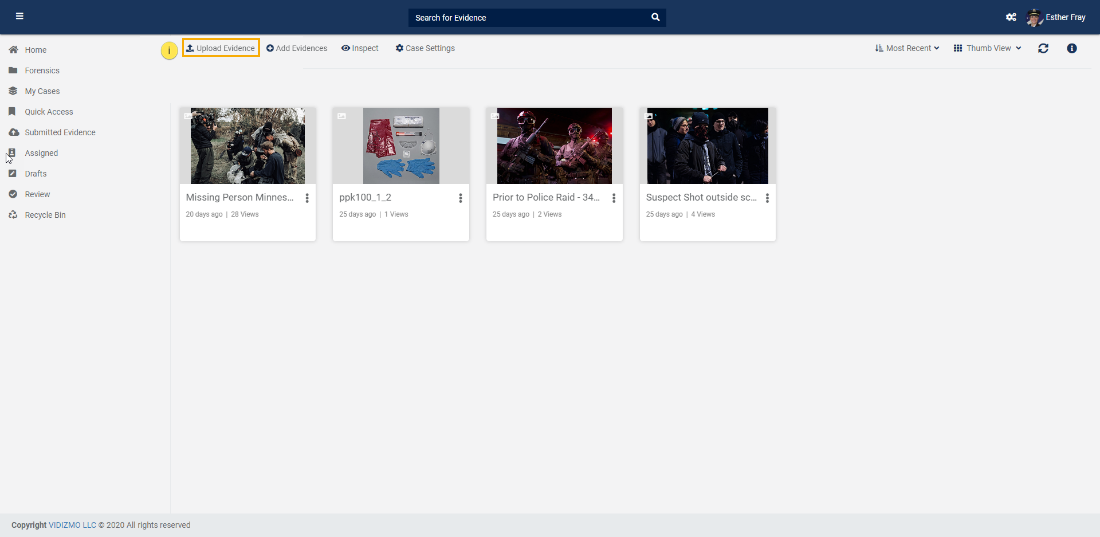Viewport: 1100px width, 537px height.
Task: Click the search magnifier icon
Action: point(655,18)
